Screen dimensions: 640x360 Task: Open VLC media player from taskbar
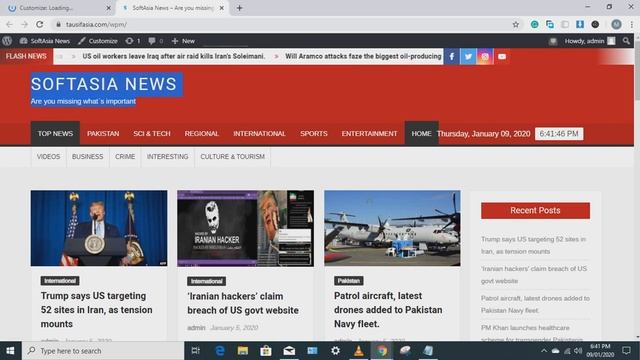(358, 351)
